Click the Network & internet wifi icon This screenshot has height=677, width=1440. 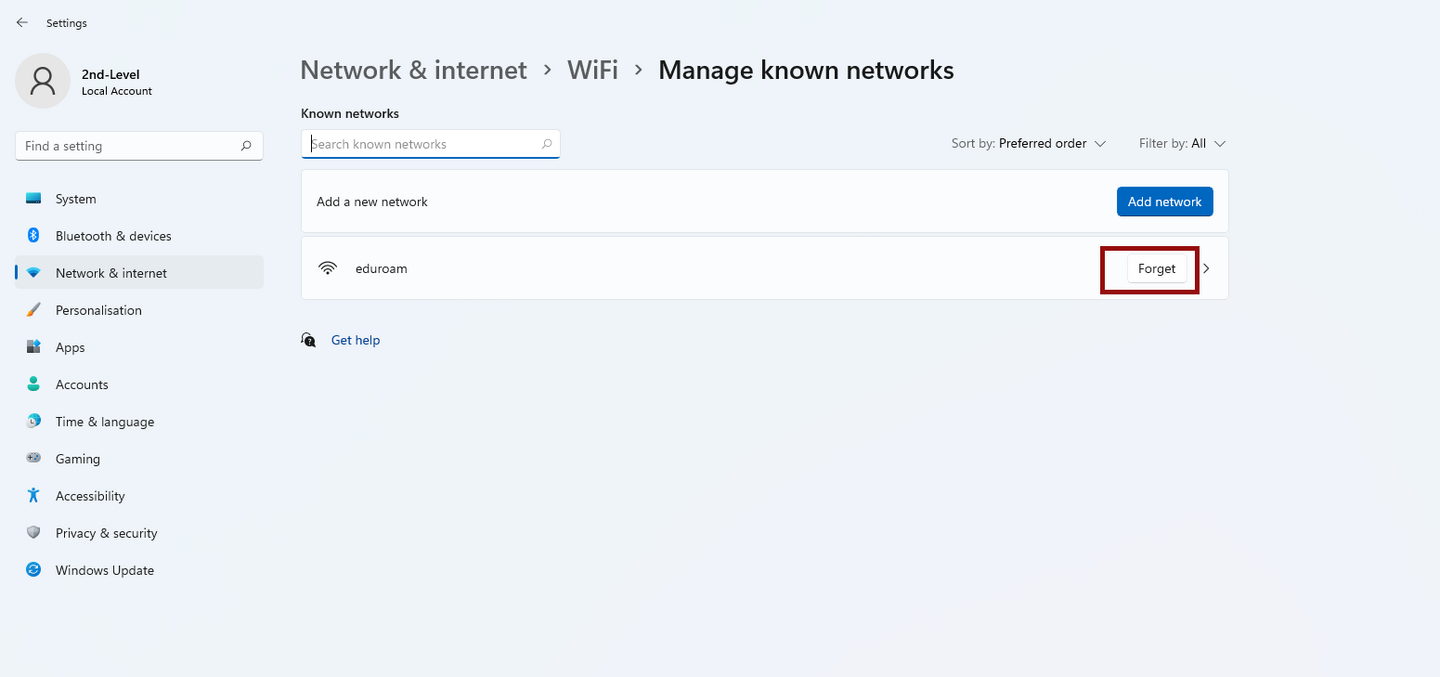(x=34, y=273)
